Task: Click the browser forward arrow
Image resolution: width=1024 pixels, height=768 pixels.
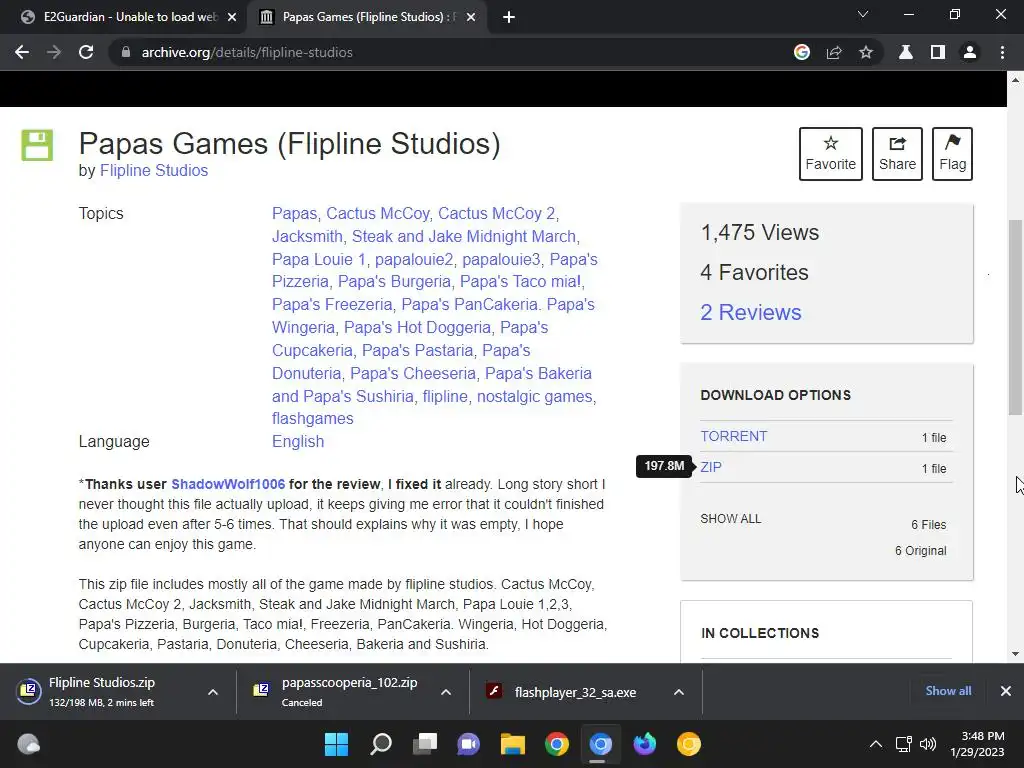Action: [x=54, y=52]
